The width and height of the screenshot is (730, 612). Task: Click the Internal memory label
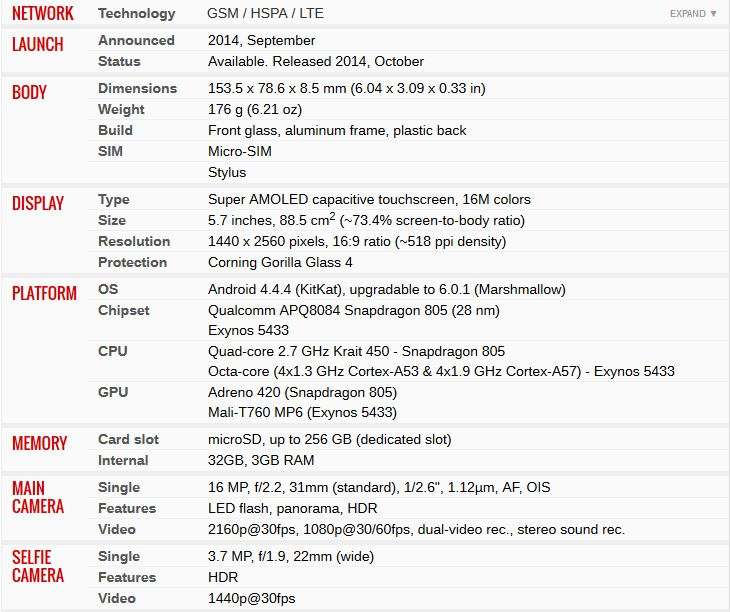123,460
